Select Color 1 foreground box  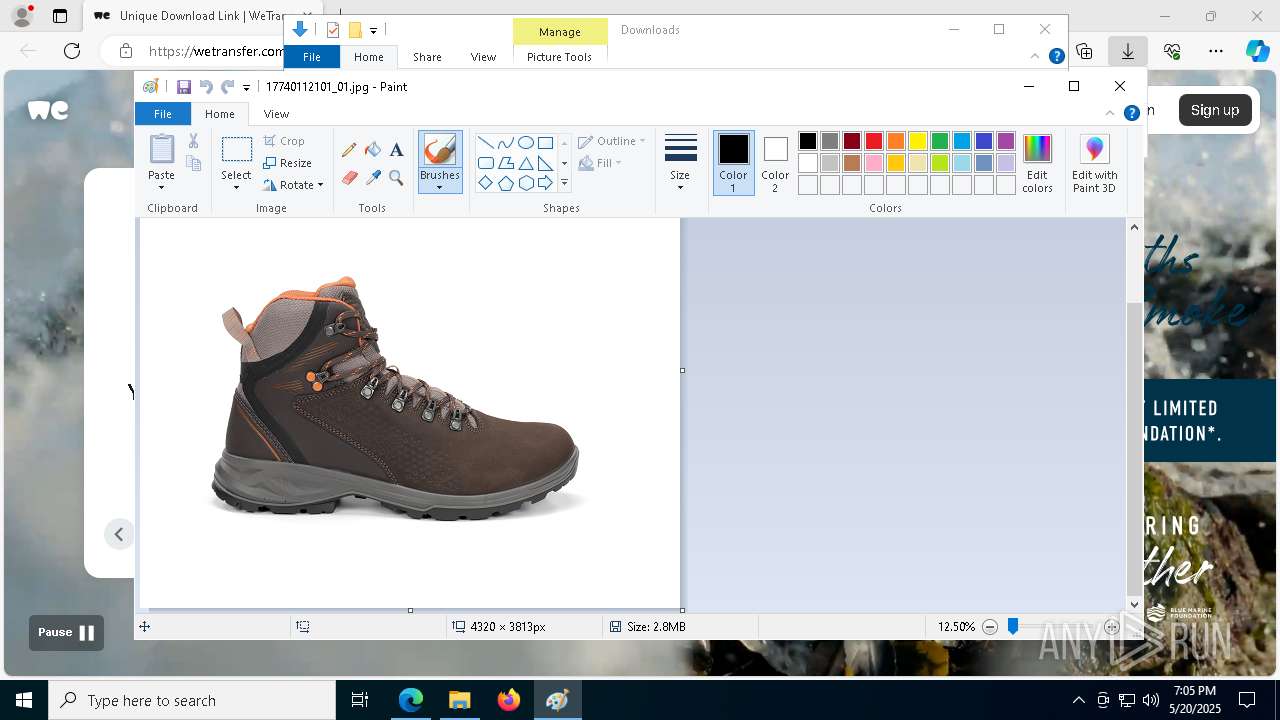[733, 163]
